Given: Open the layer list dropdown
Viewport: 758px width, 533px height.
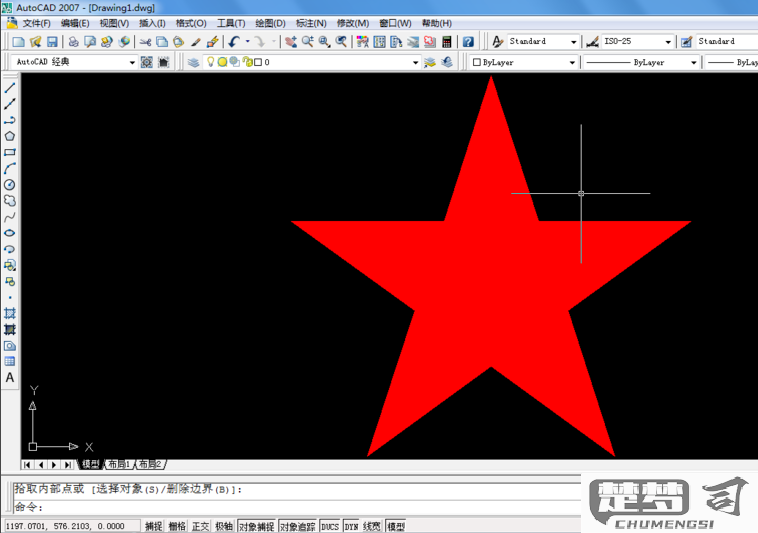Looking at the screenshot, I should coord(415,62).
